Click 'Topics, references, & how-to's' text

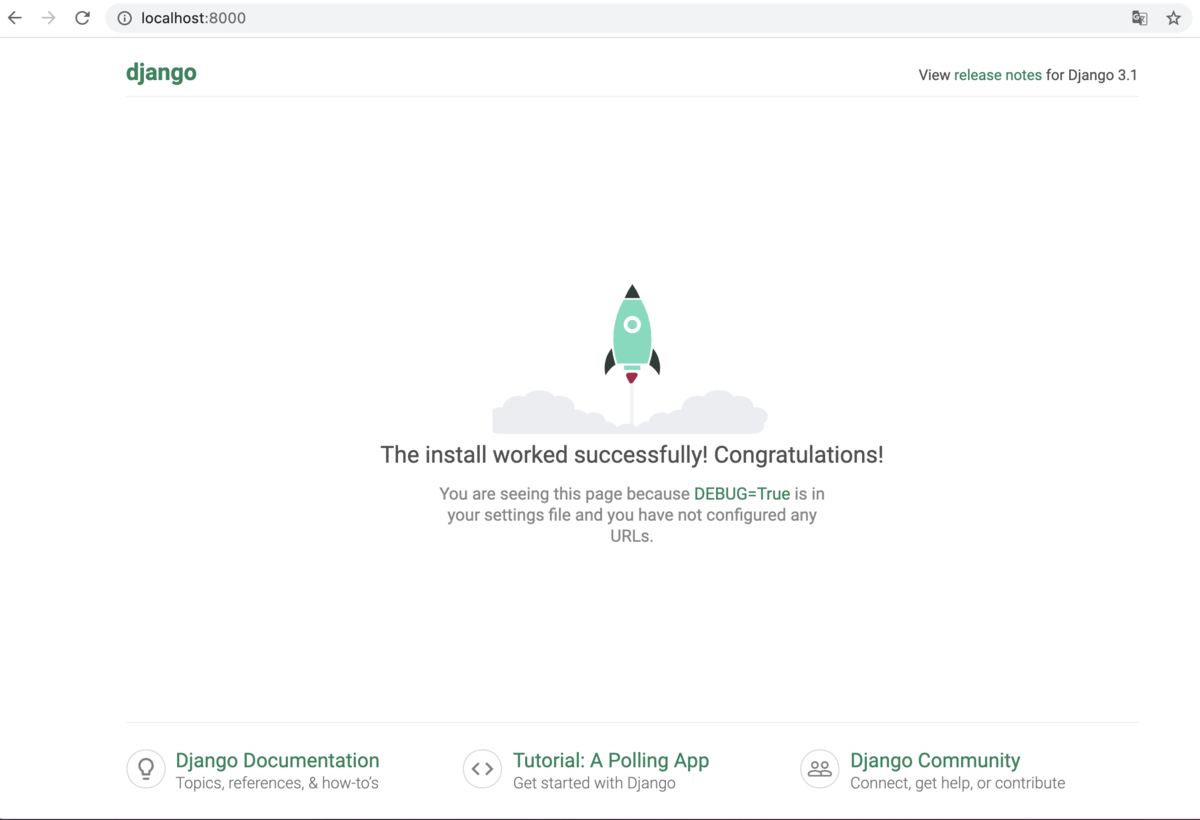tap(277, 783)
